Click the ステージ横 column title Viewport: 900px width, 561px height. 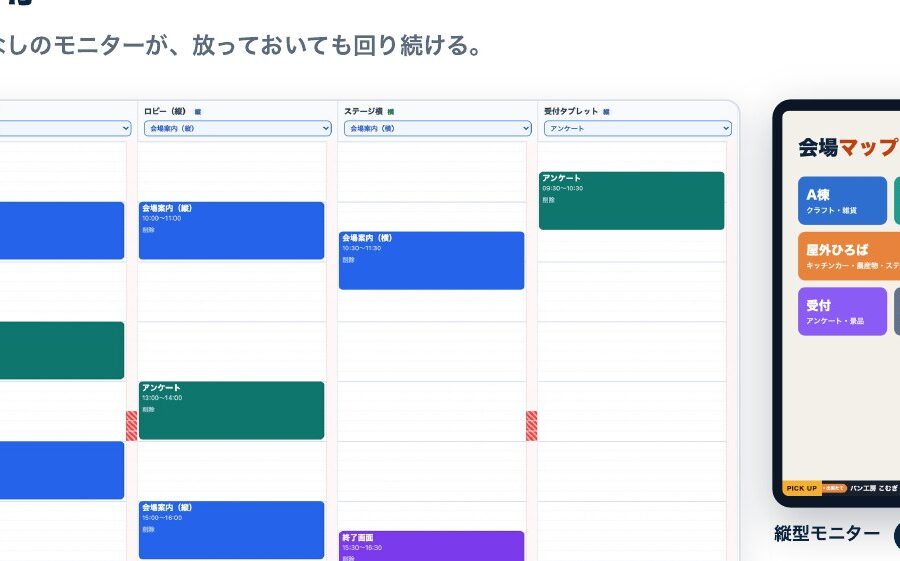[363, 111]
